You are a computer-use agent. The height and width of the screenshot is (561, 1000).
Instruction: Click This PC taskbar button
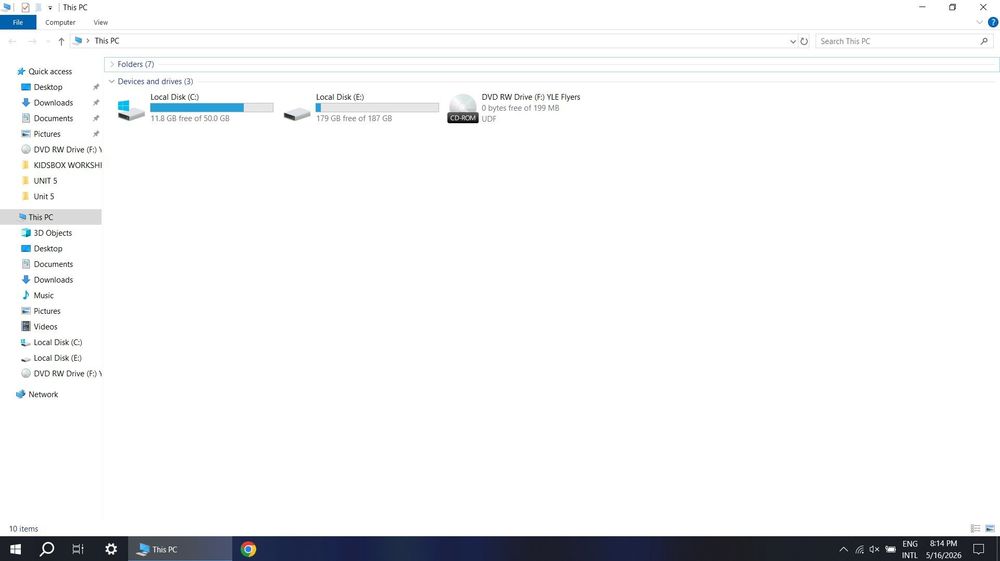pyautogui.click(x=180, y=550)
